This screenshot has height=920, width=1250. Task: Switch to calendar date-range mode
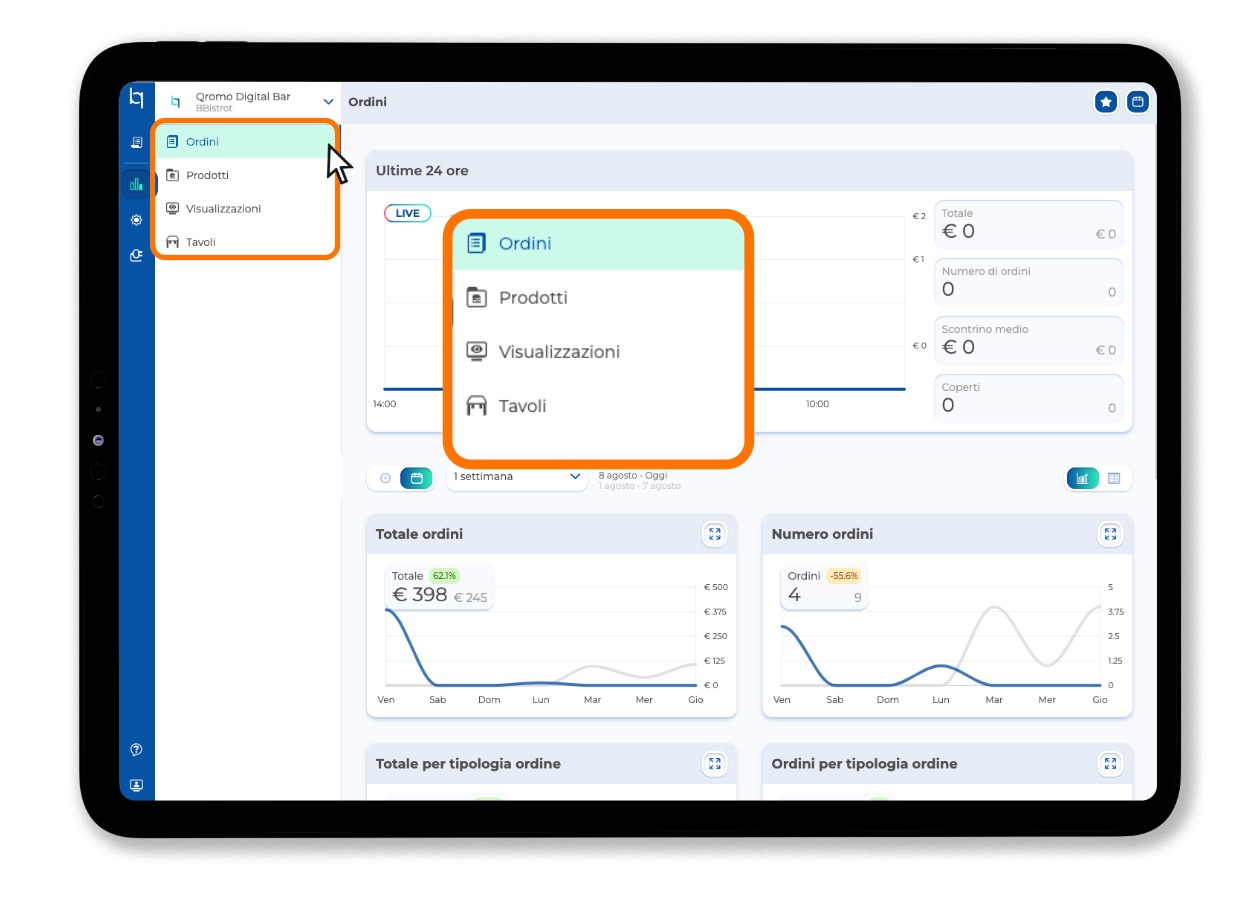(416, 478)
